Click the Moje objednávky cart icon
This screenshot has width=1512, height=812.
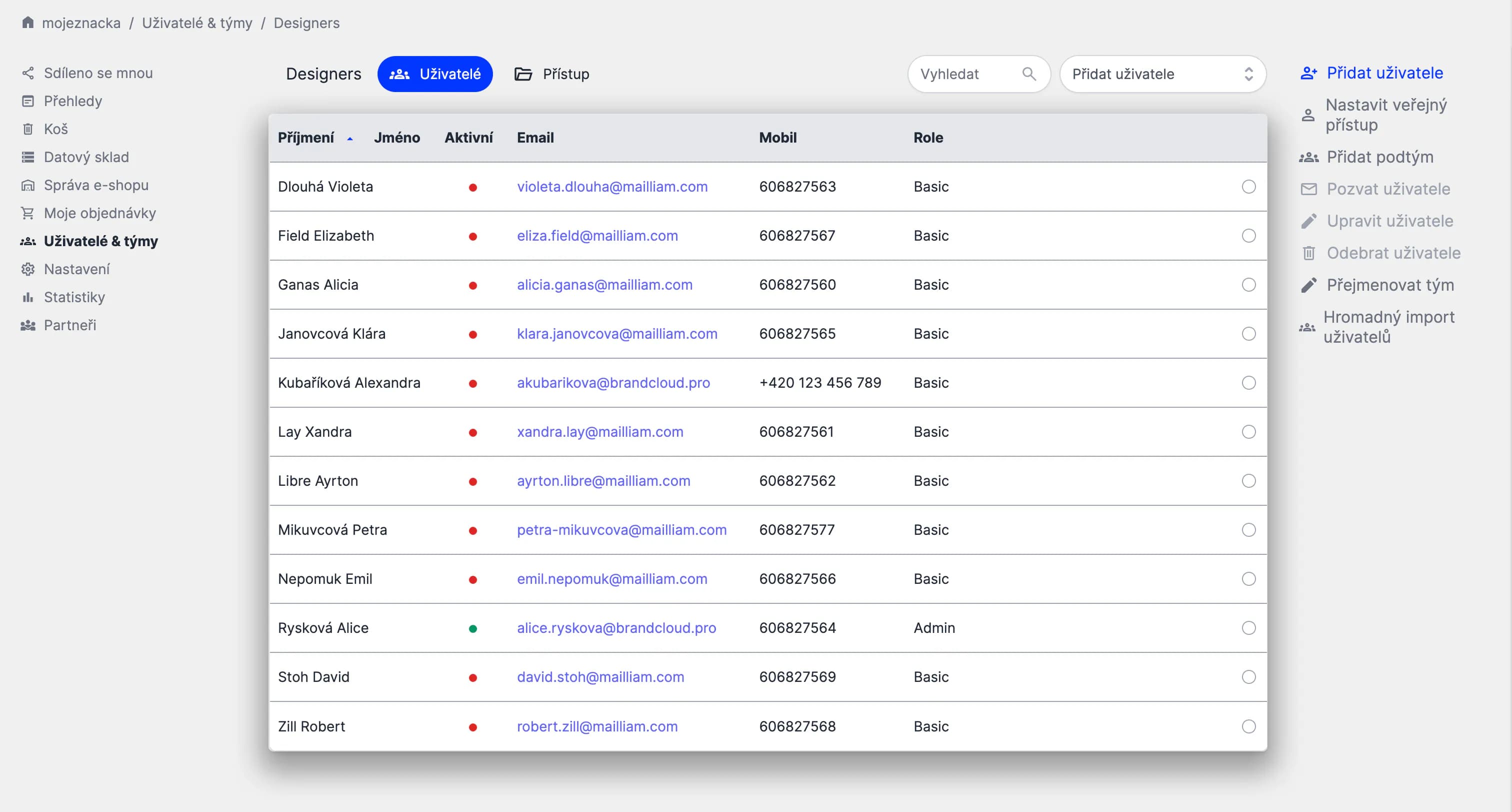pyautogui.click(x=27, y=213)
